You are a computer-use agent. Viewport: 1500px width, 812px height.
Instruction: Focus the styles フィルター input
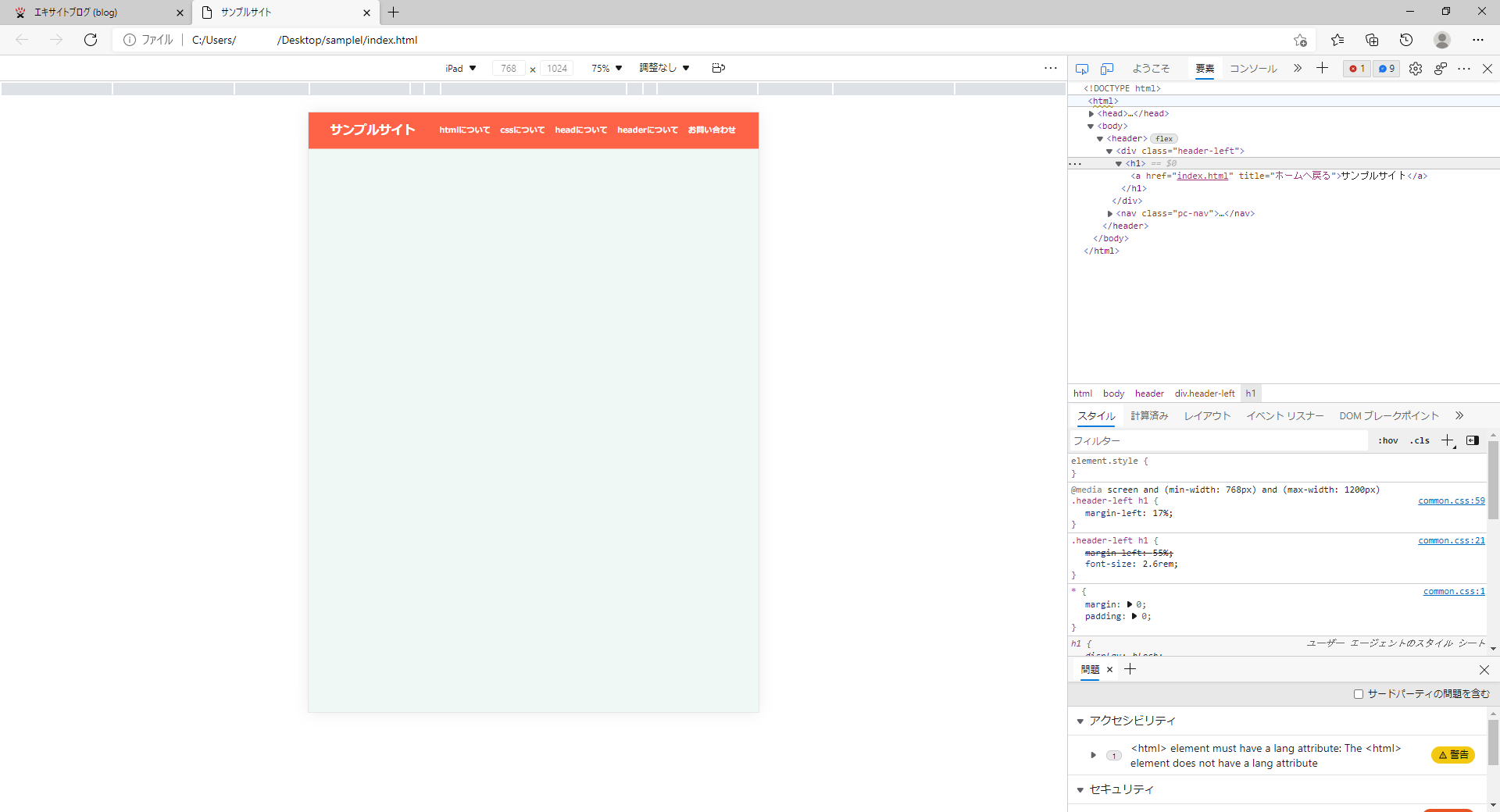pos(1219,441)
